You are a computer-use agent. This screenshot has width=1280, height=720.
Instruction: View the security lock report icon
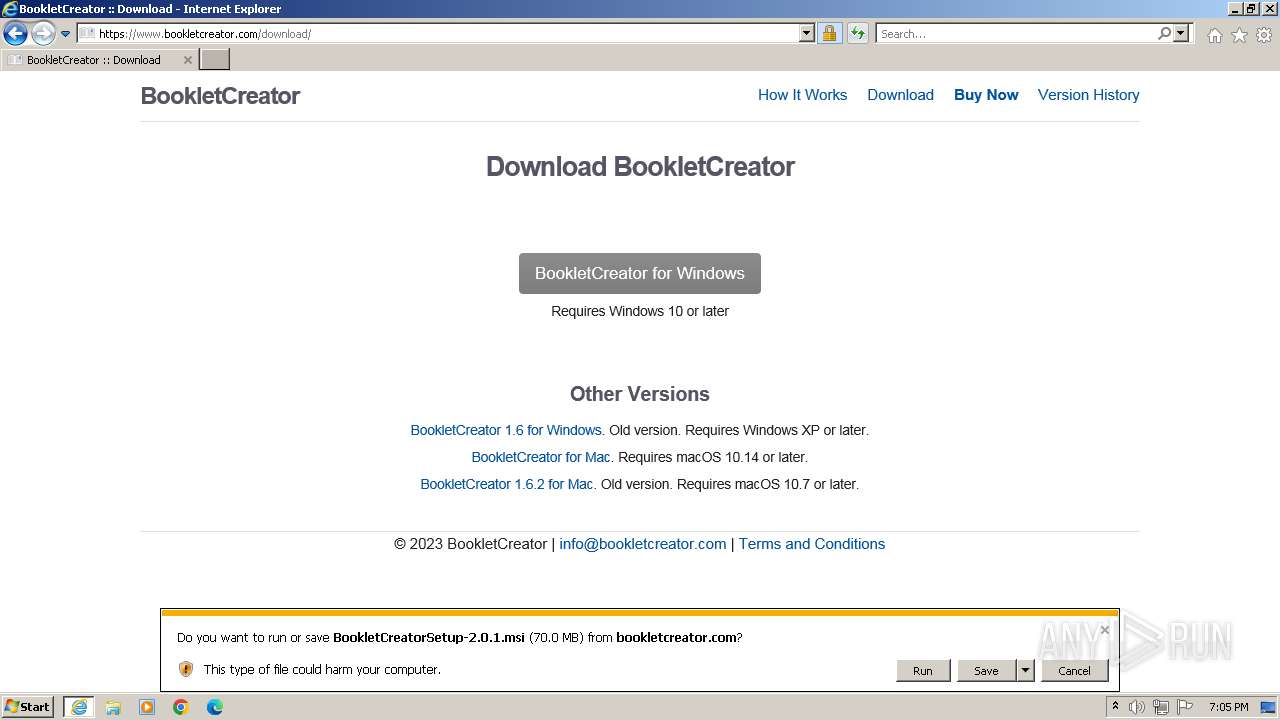point(829,34)
